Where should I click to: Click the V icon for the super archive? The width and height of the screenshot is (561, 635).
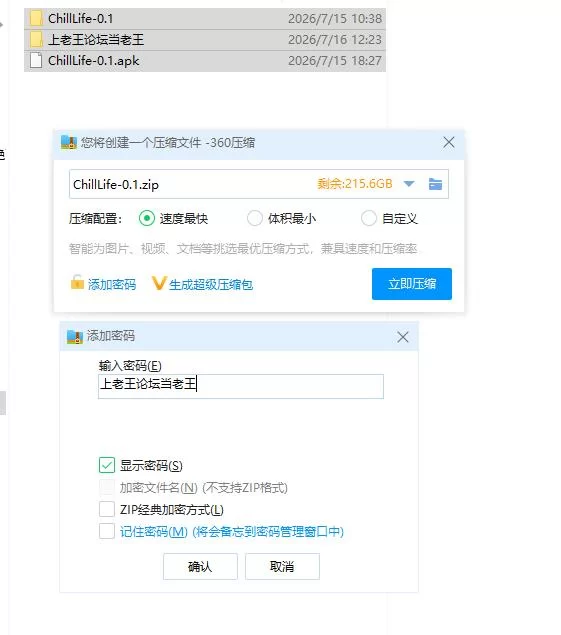tap(158, 283)
